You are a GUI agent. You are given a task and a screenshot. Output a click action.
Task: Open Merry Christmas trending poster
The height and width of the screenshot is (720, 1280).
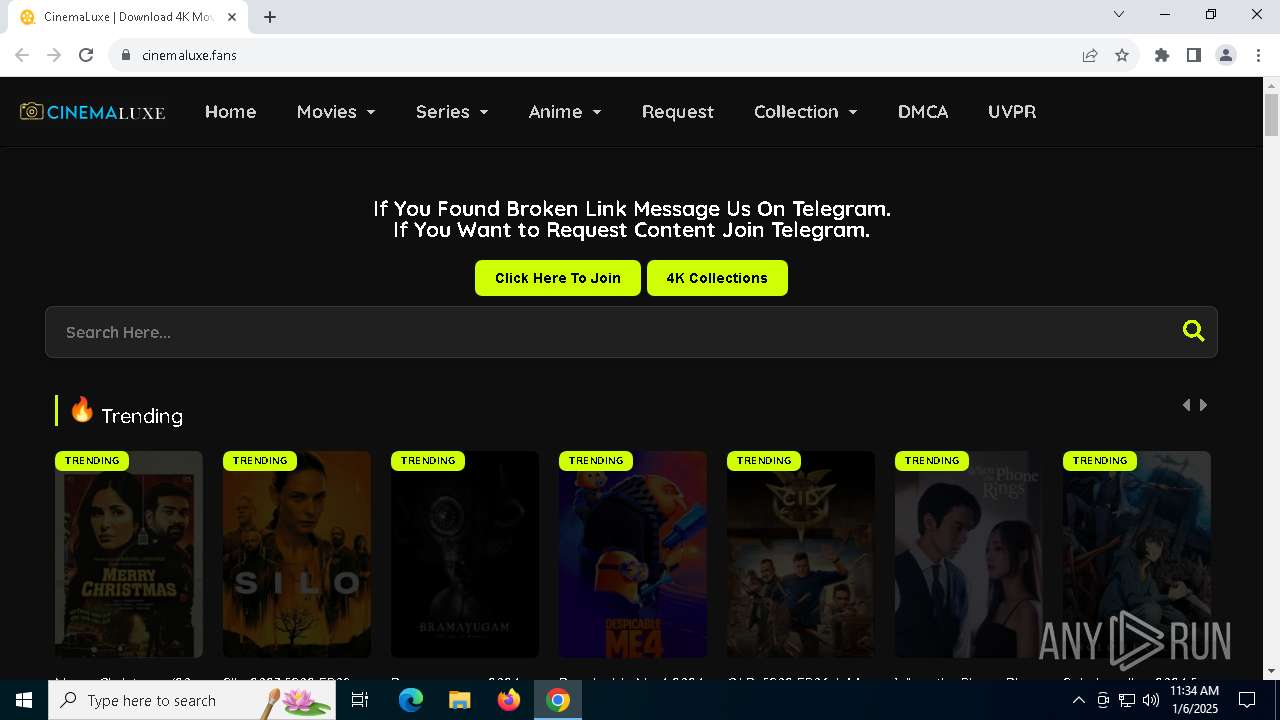(129, 554)
